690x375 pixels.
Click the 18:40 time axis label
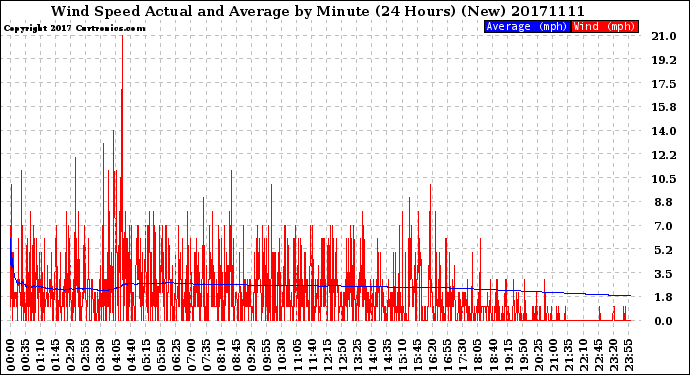pos(493,355)
